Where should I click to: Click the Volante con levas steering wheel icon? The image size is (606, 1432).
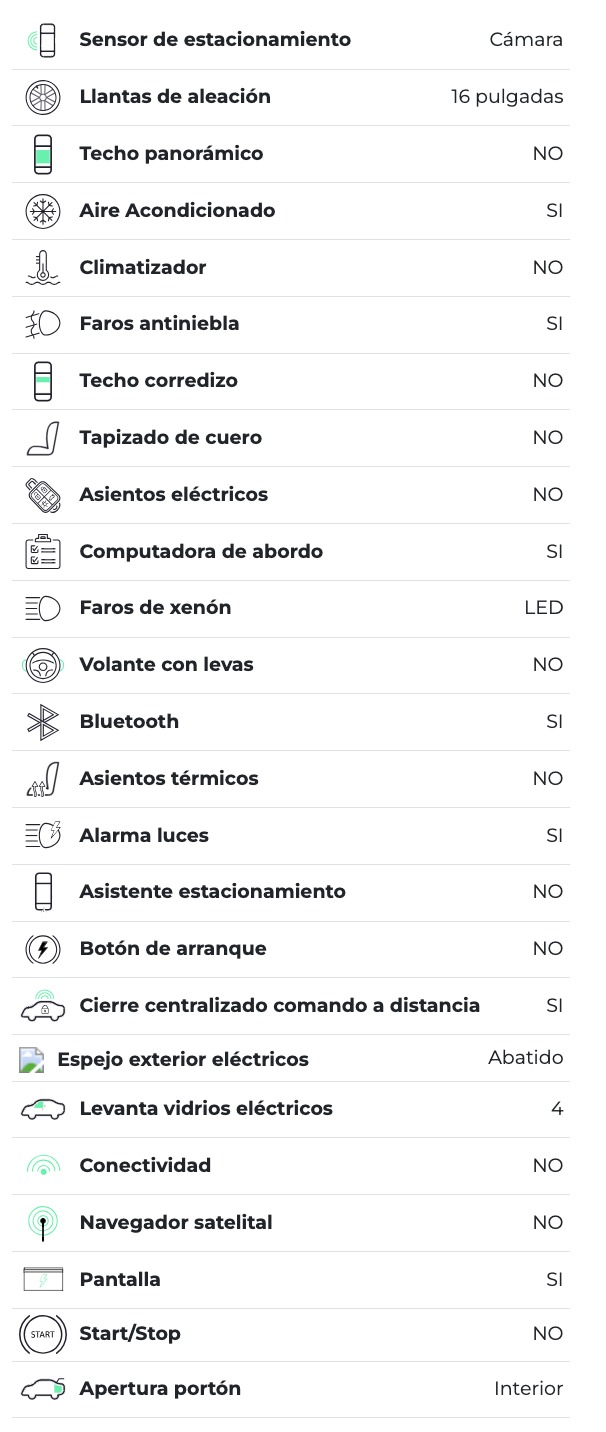[42, 665]
